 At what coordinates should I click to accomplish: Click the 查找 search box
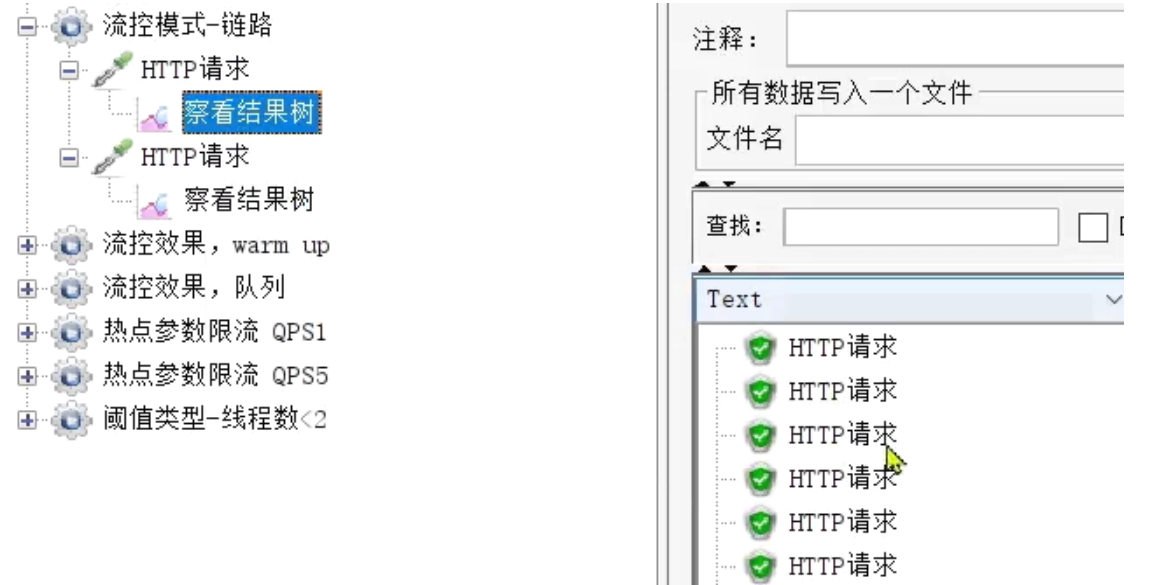click(x=920, y=227)
